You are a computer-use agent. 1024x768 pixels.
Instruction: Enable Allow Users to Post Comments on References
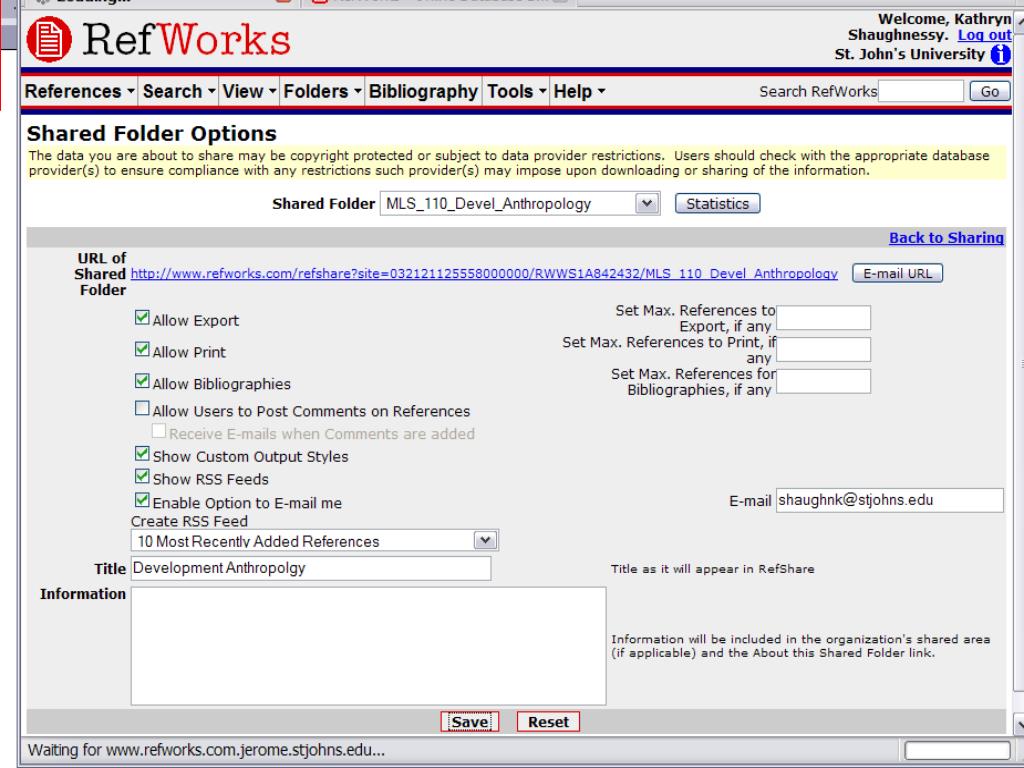[142, 409]
